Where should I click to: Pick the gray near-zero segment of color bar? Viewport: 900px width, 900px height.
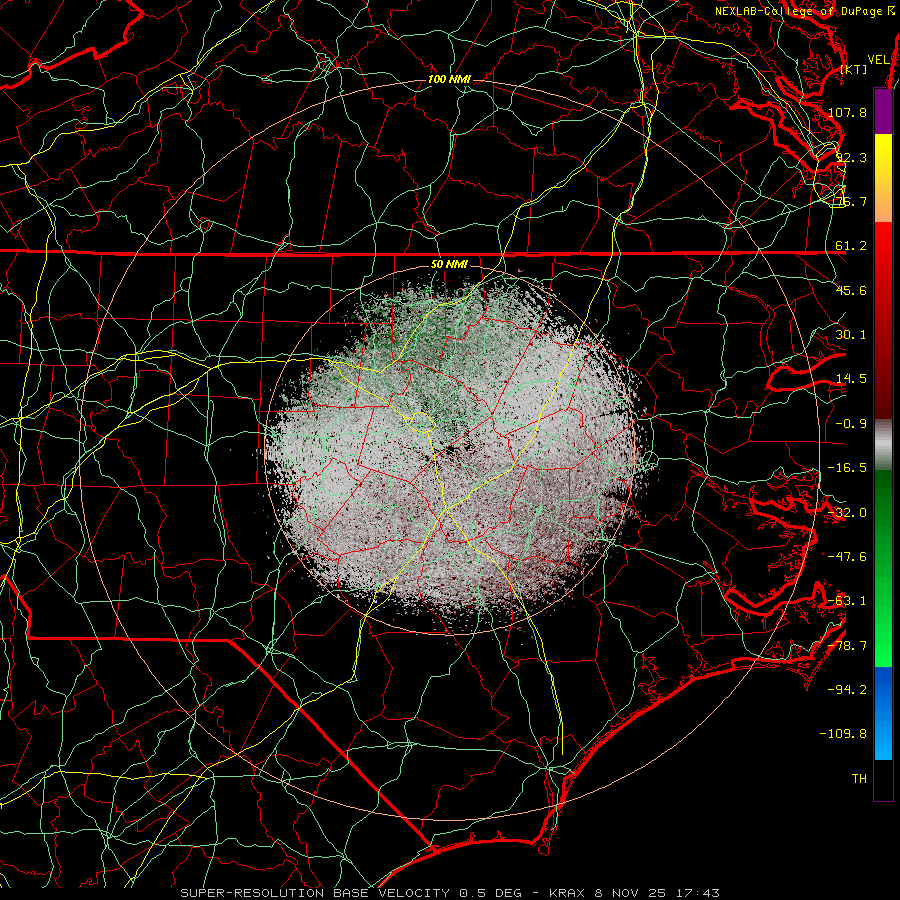[883, 442]
